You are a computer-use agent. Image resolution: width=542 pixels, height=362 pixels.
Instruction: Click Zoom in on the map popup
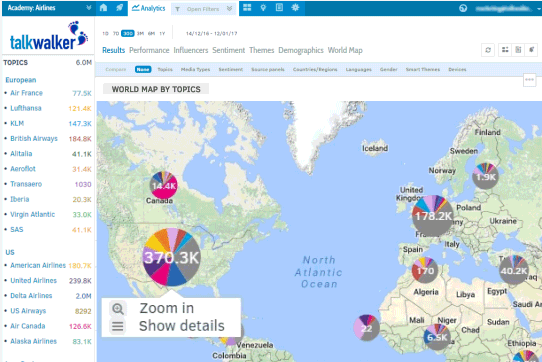point(167,308)
